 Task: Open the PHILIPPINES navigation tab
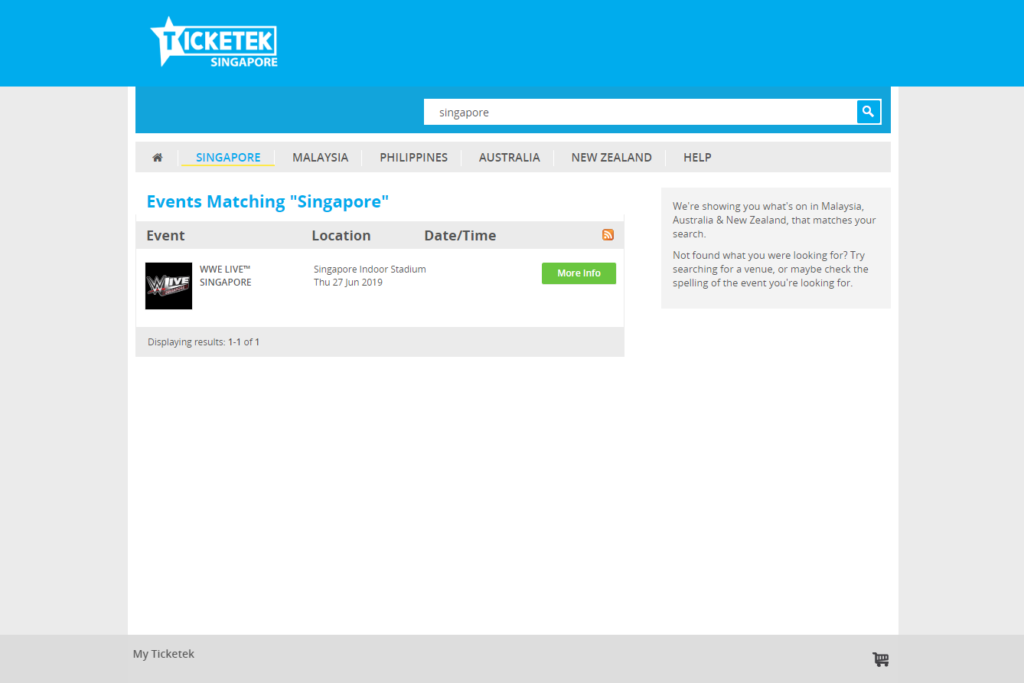pos(413,157)
